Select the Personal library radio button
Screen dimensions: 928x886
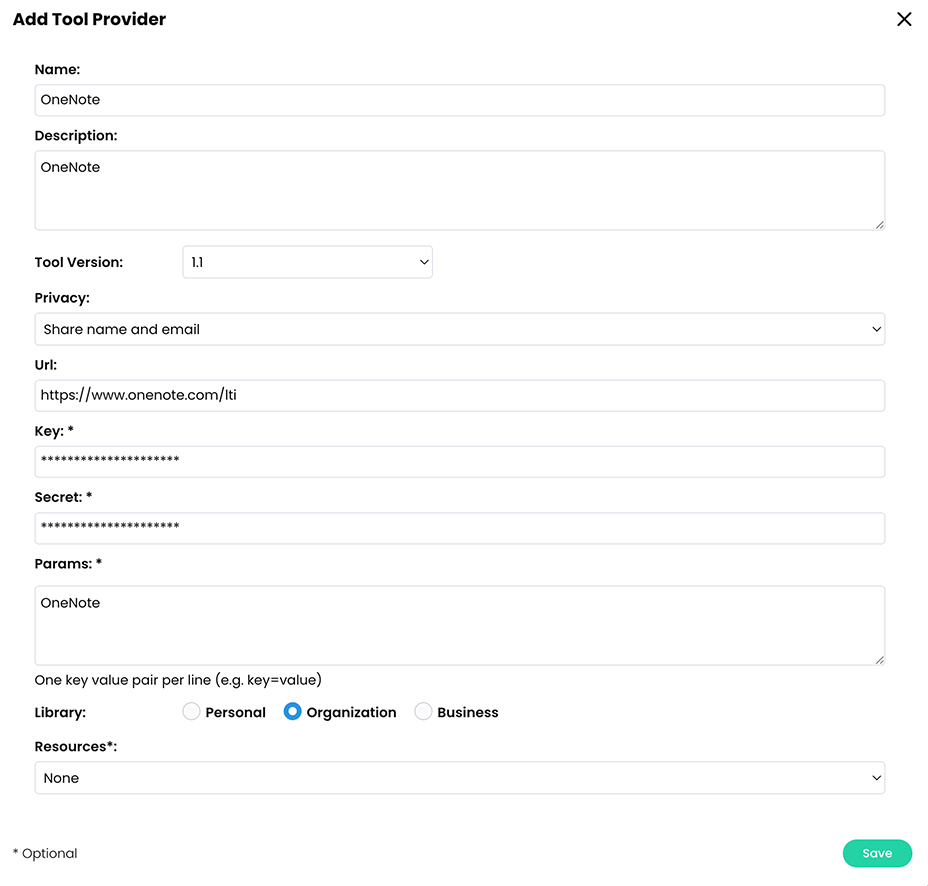tap(191, 711)
